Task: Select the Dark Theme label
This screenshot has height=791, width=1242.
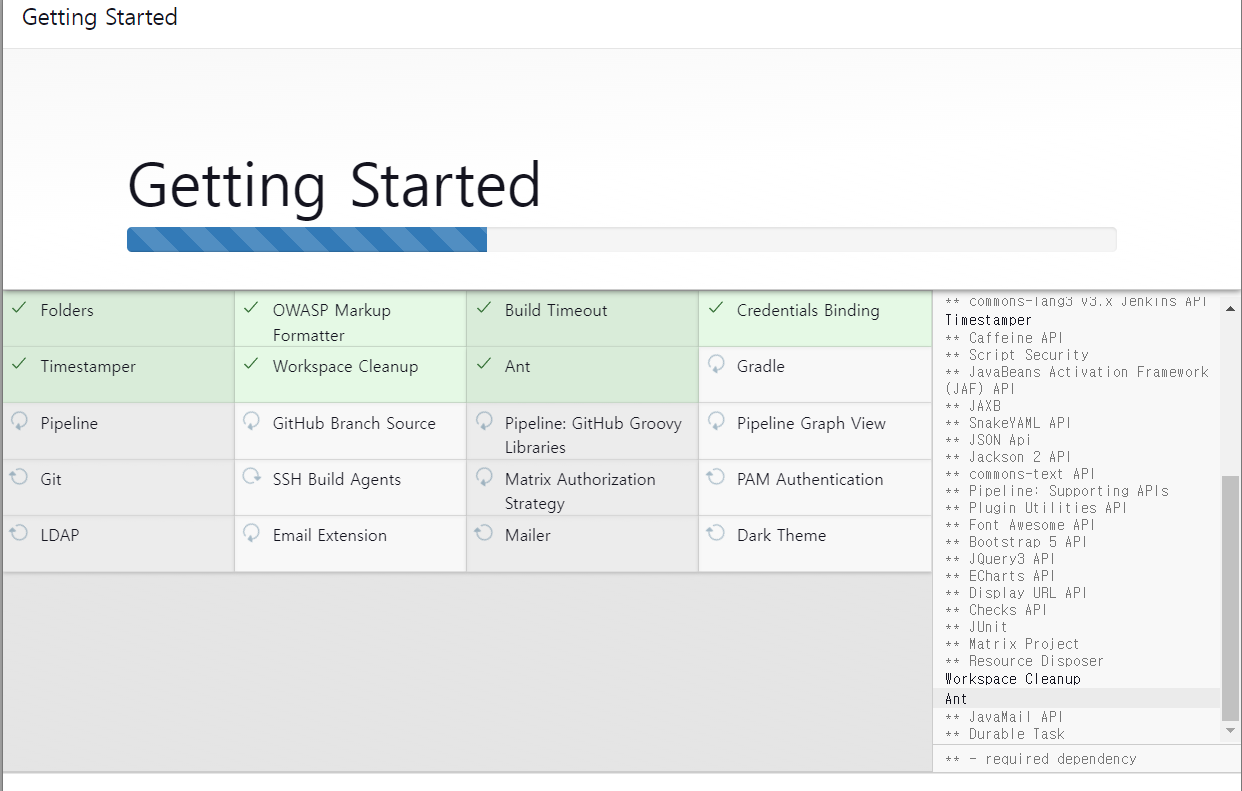Action: (x=781, y=535)
